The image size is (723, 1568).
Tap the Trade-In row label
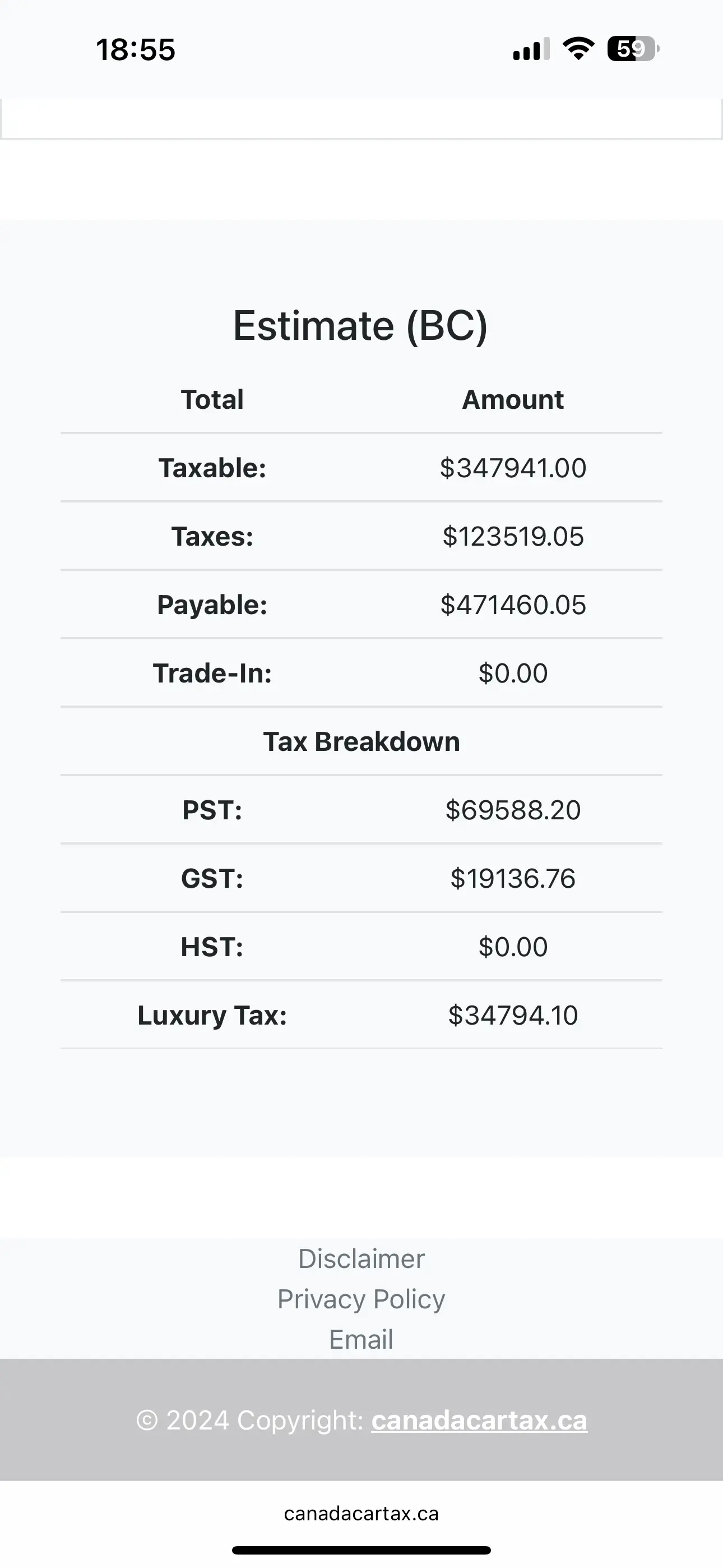point(212,673)
